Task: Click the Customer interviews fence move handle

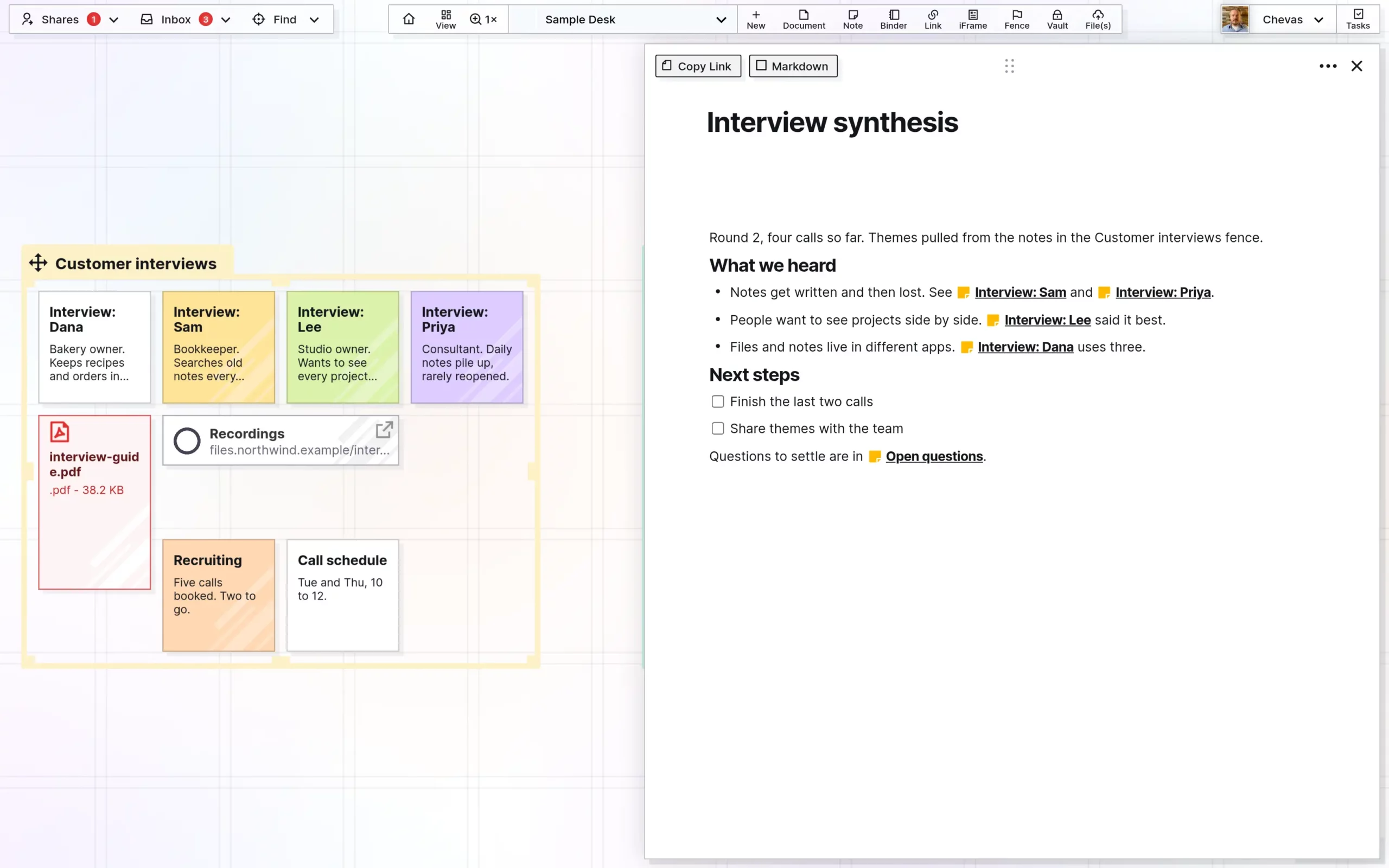Action: pos(38,263)
